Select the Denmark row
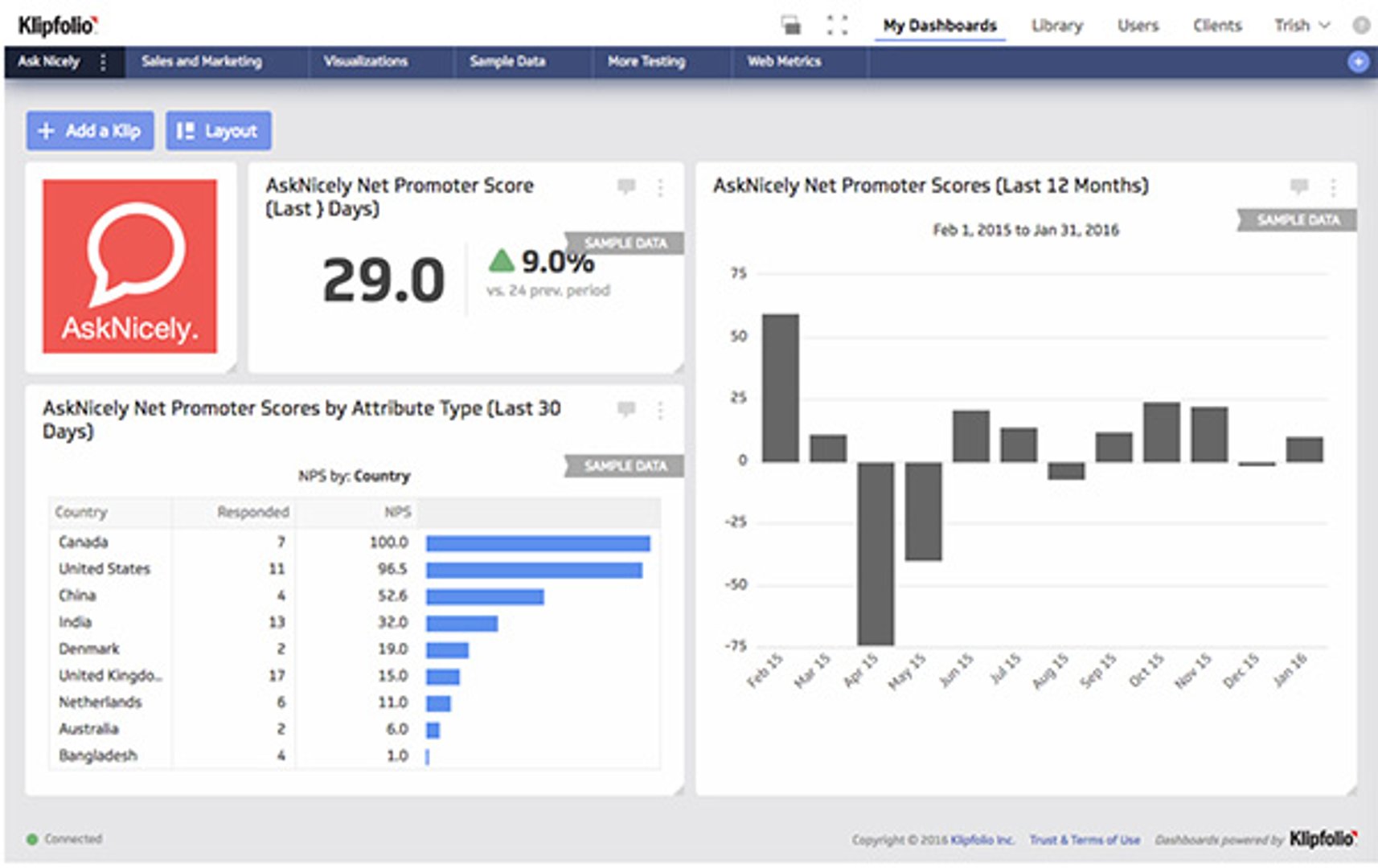The width and height of the screenshot is (1378, 868). 355,649
